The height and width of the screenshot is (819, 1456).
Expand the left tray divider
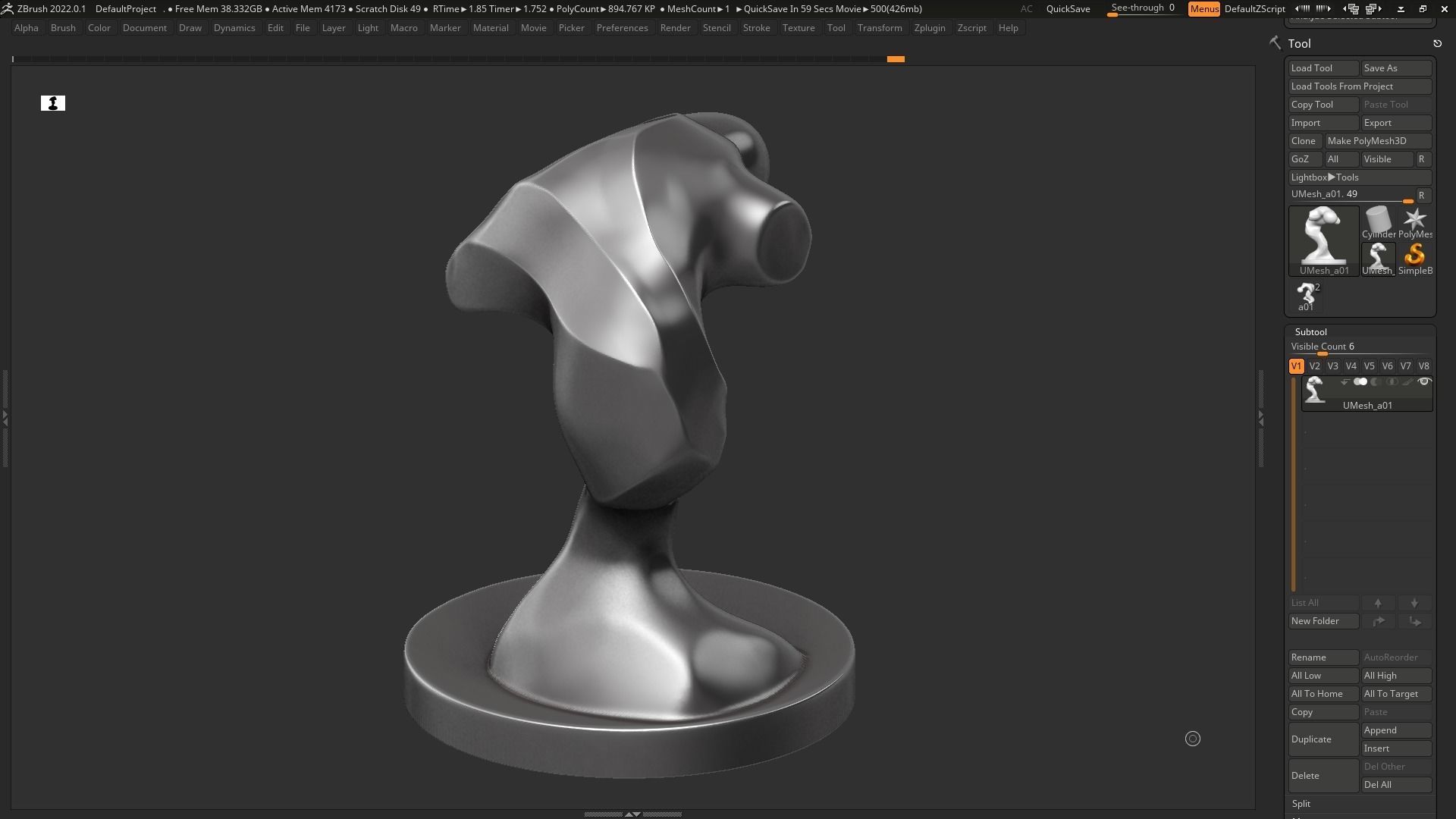5,418
